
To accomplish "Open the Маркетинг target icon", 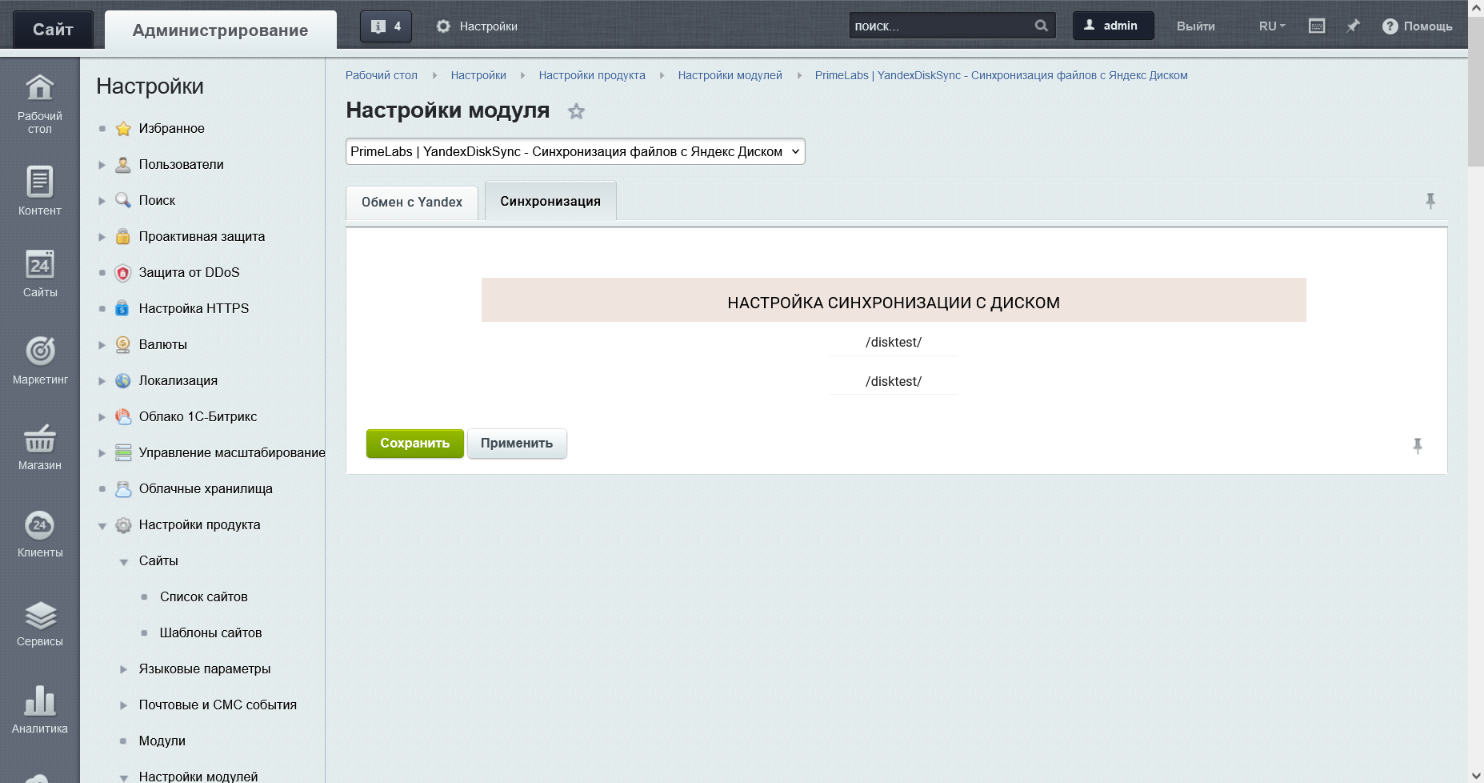I will click(x=39, y=351).
